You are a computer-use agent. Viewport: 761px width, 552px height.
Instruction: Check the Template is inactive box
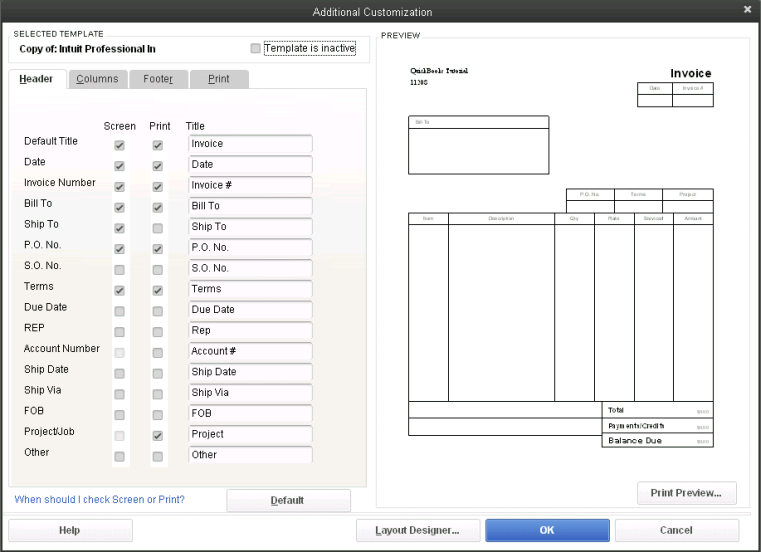255,48
